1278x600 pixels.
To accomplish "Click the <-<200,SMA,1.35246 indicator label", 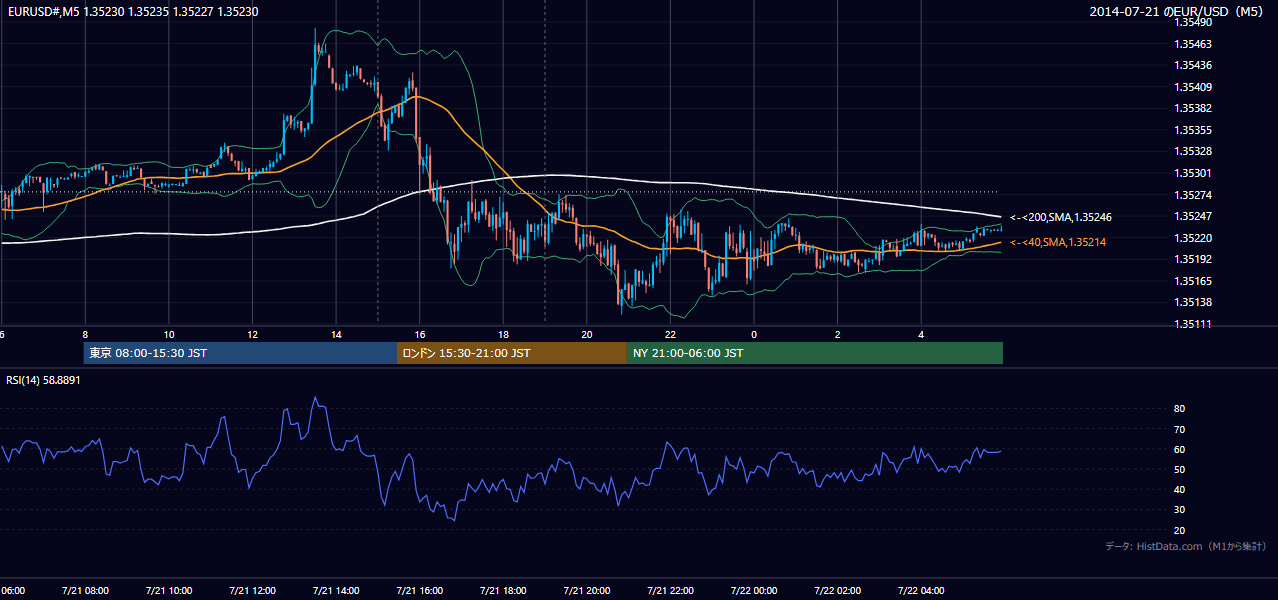I will point(1061,217).
